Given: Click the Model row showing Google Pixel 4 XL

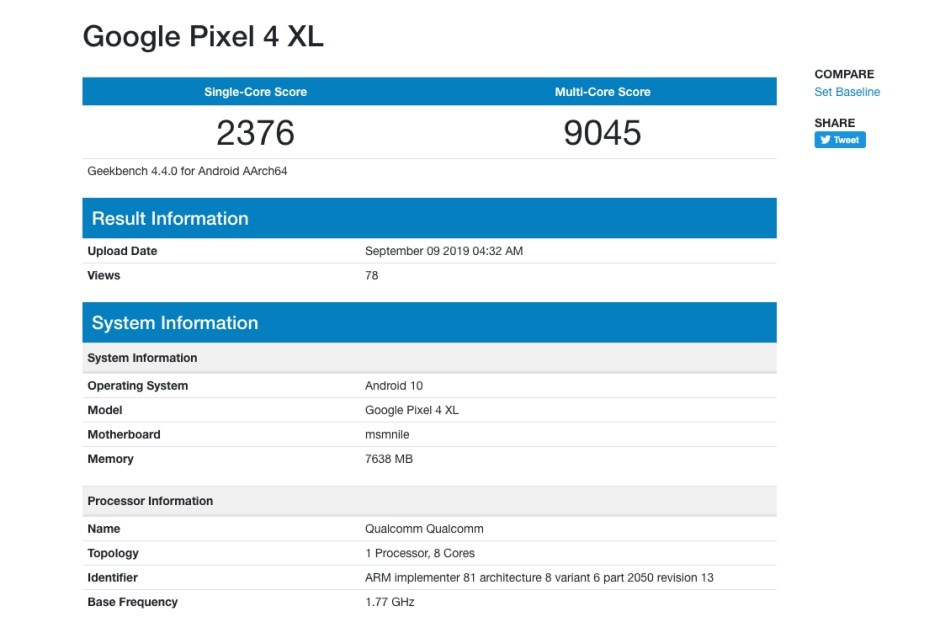Looking at the screenshot, I should click(x=414, y=410).
